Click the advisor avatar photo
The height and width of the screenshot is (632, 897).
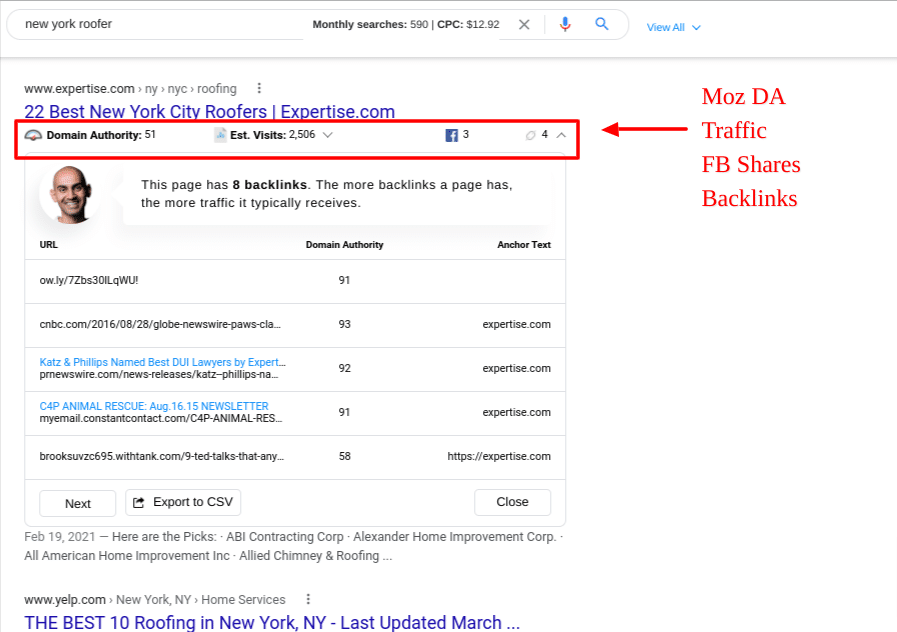coord(70,194)
